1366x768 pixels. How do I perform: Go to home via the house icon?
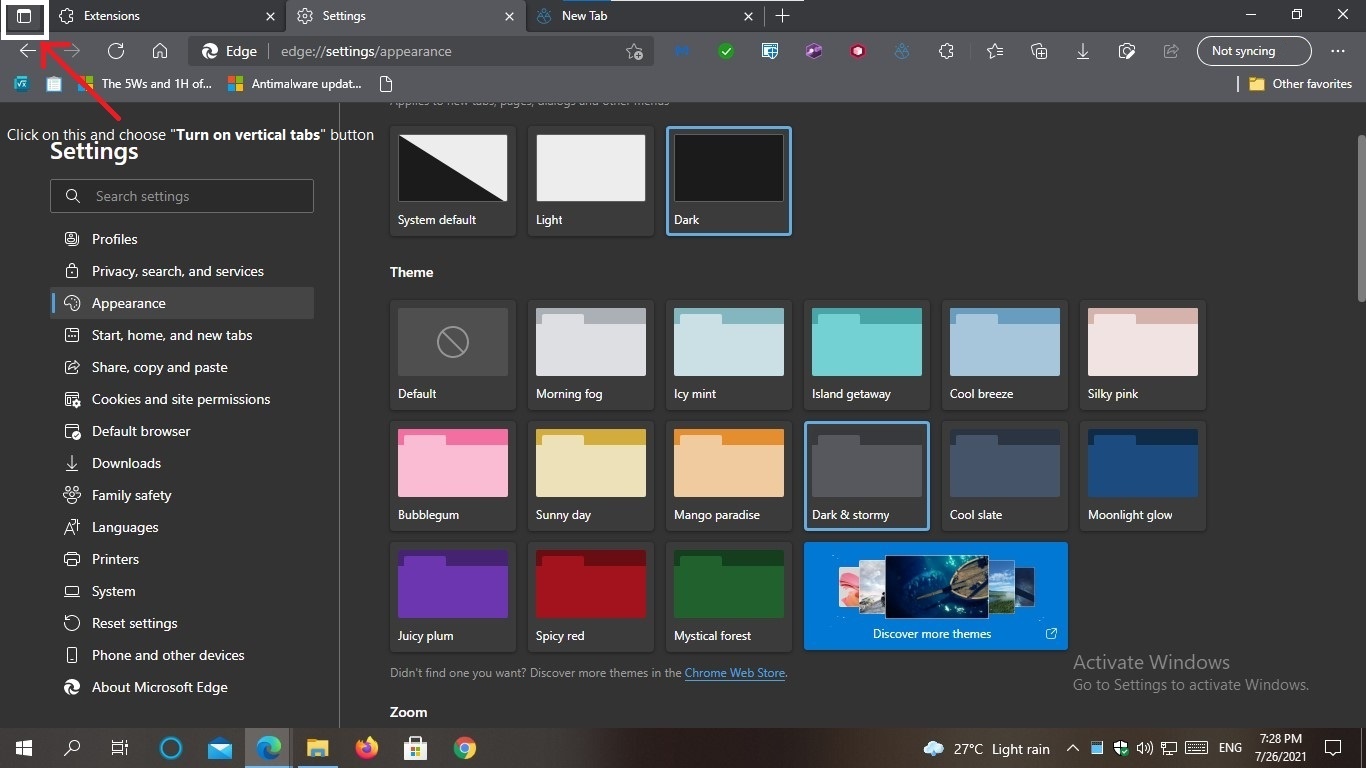coord(160,51)
